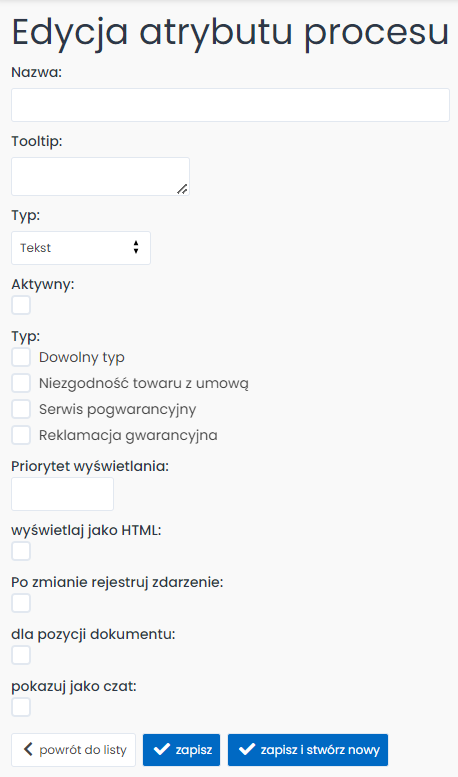Click the left chevron icon on powrót button
The height and width of the screenshot is (777, 458).
(28, 749)
